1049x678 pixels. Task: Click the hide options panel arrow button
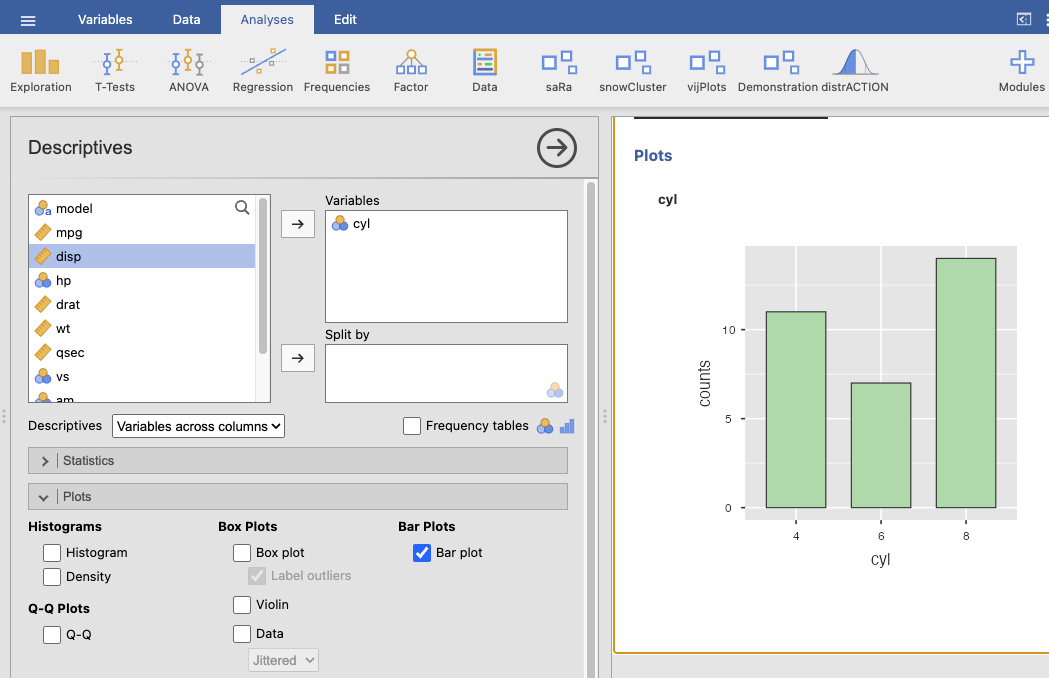(x=557, y=148)
